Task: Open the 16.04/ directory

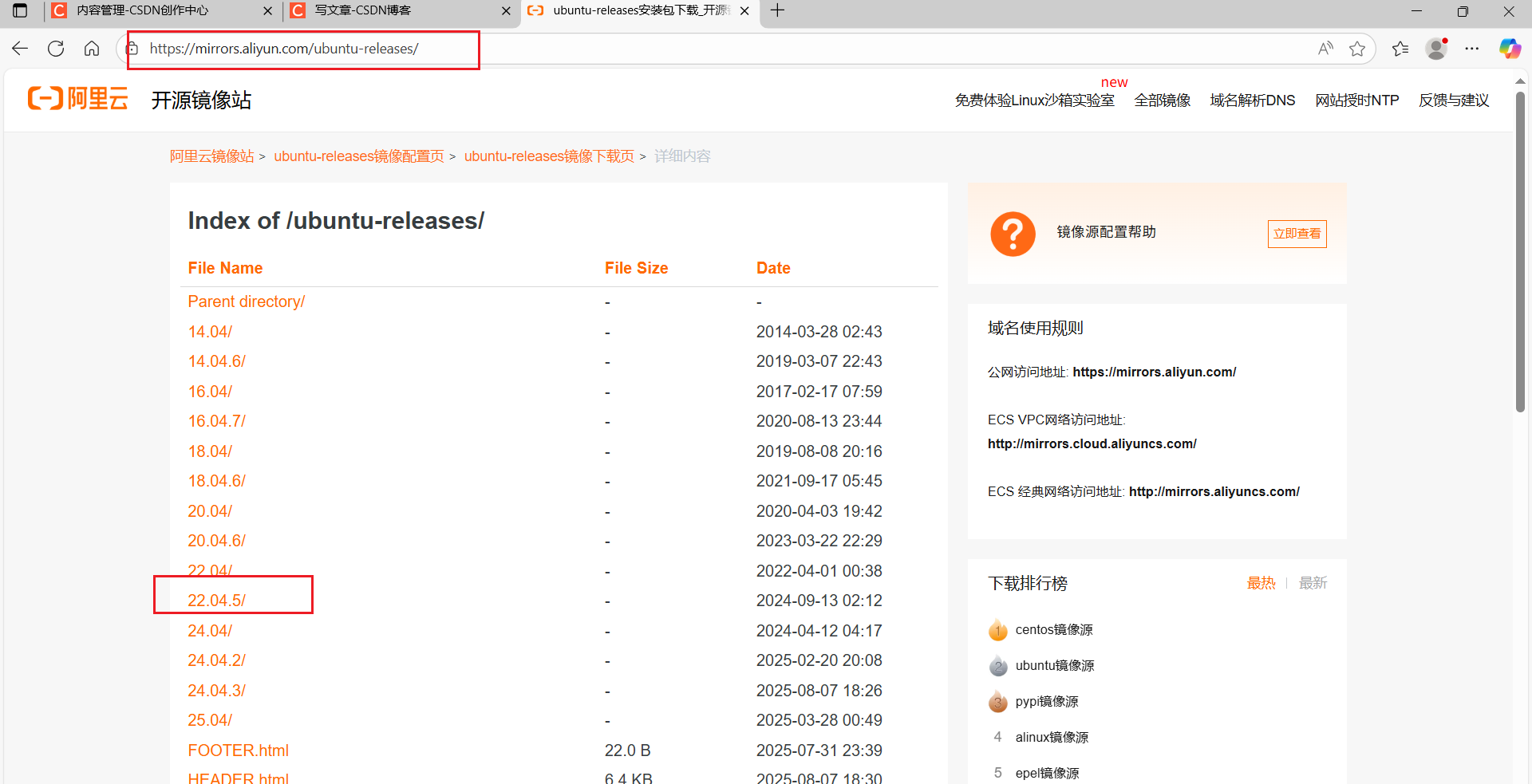Action: (210, 392)
